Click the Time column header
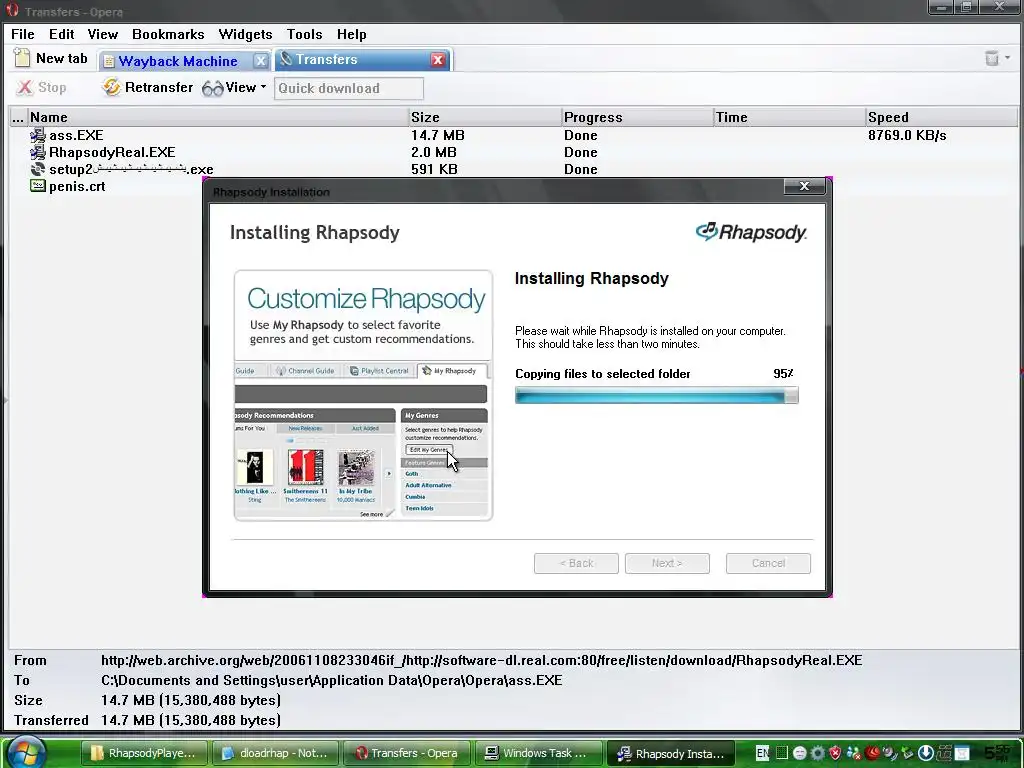Viewport: 1024px width, 768px height. point(789,117)
